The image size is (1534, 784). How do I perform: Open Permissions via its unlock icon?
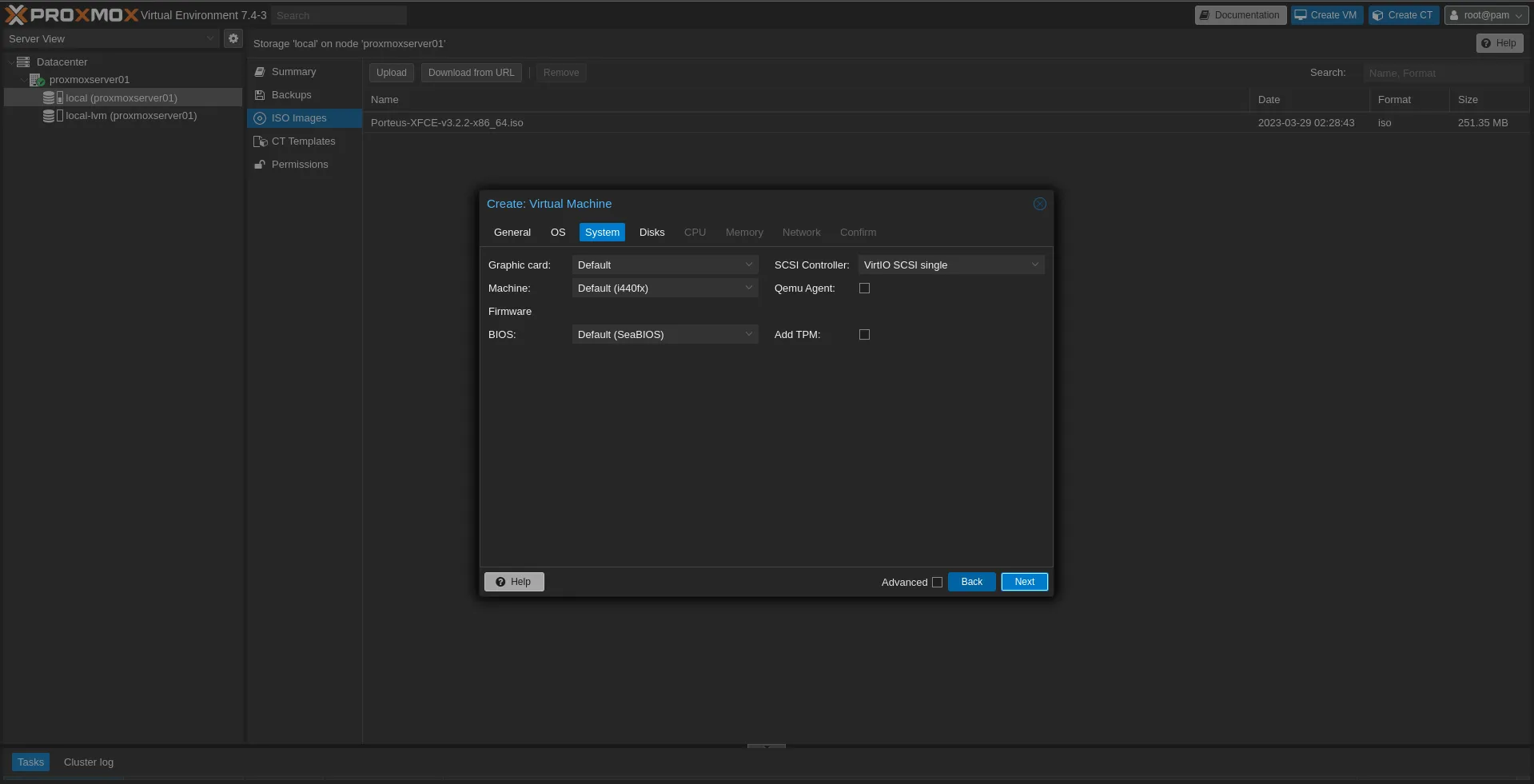click(260, 165)
